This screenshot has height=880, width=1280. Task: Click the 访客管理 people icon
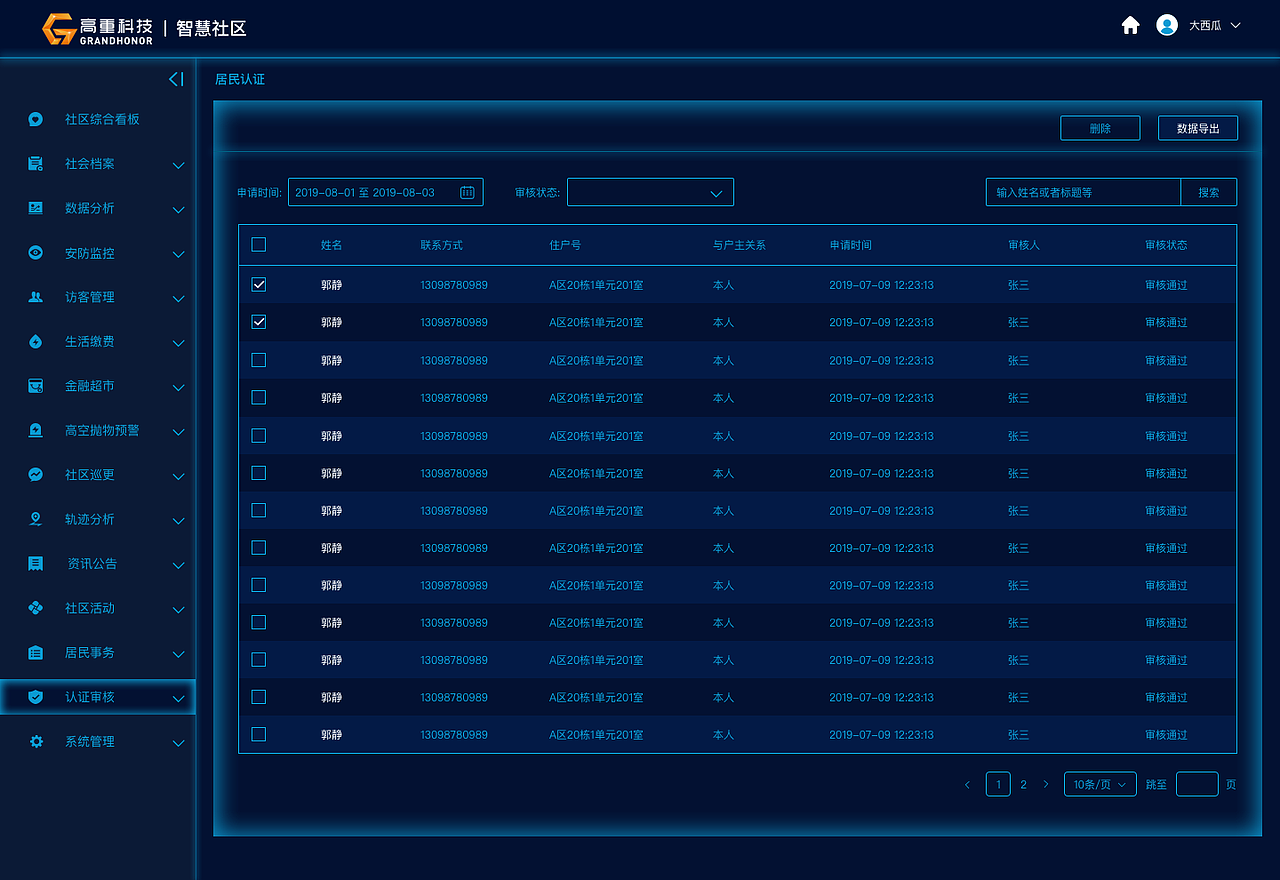point(36,297)
